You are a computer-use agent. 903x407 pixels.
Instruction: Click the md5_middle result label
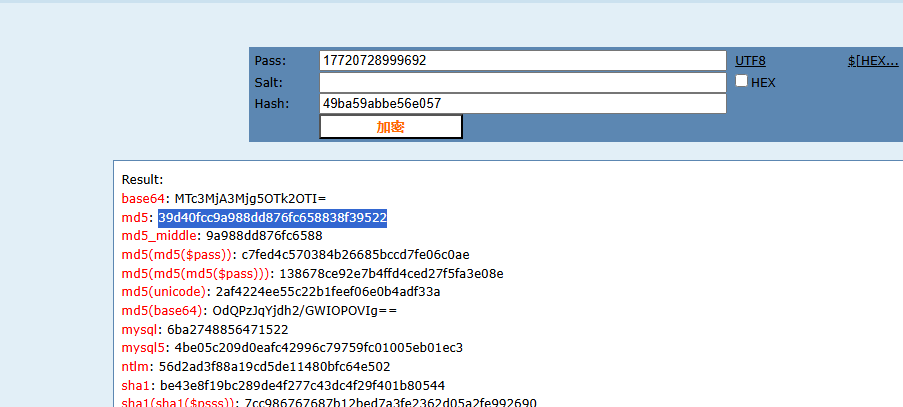coord(160,236)
